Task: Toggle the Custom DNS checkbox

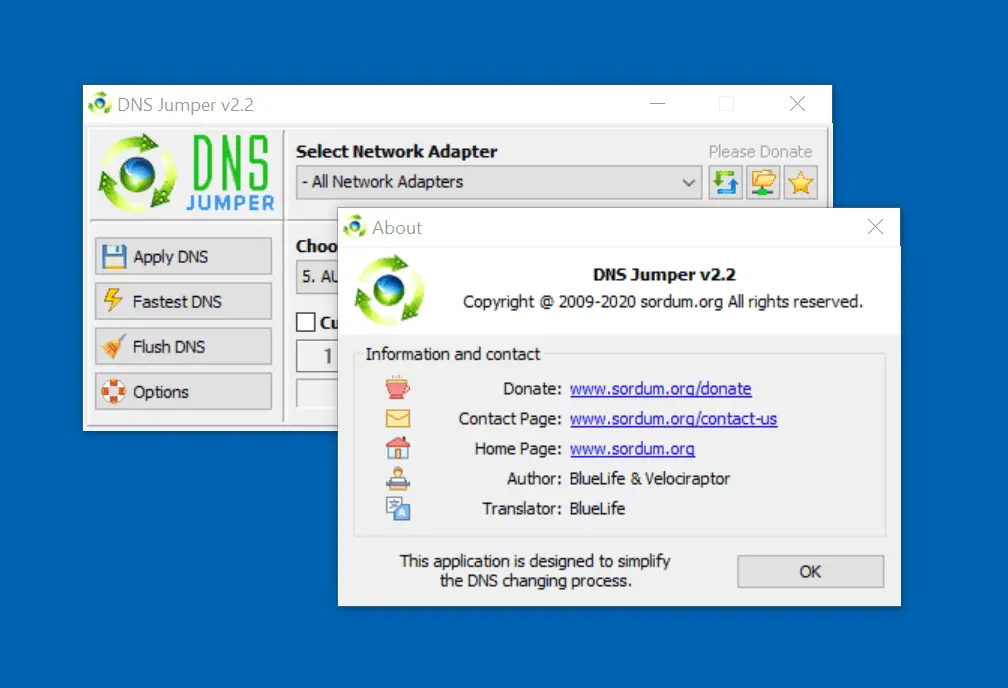Action: (x=305, y=322)
